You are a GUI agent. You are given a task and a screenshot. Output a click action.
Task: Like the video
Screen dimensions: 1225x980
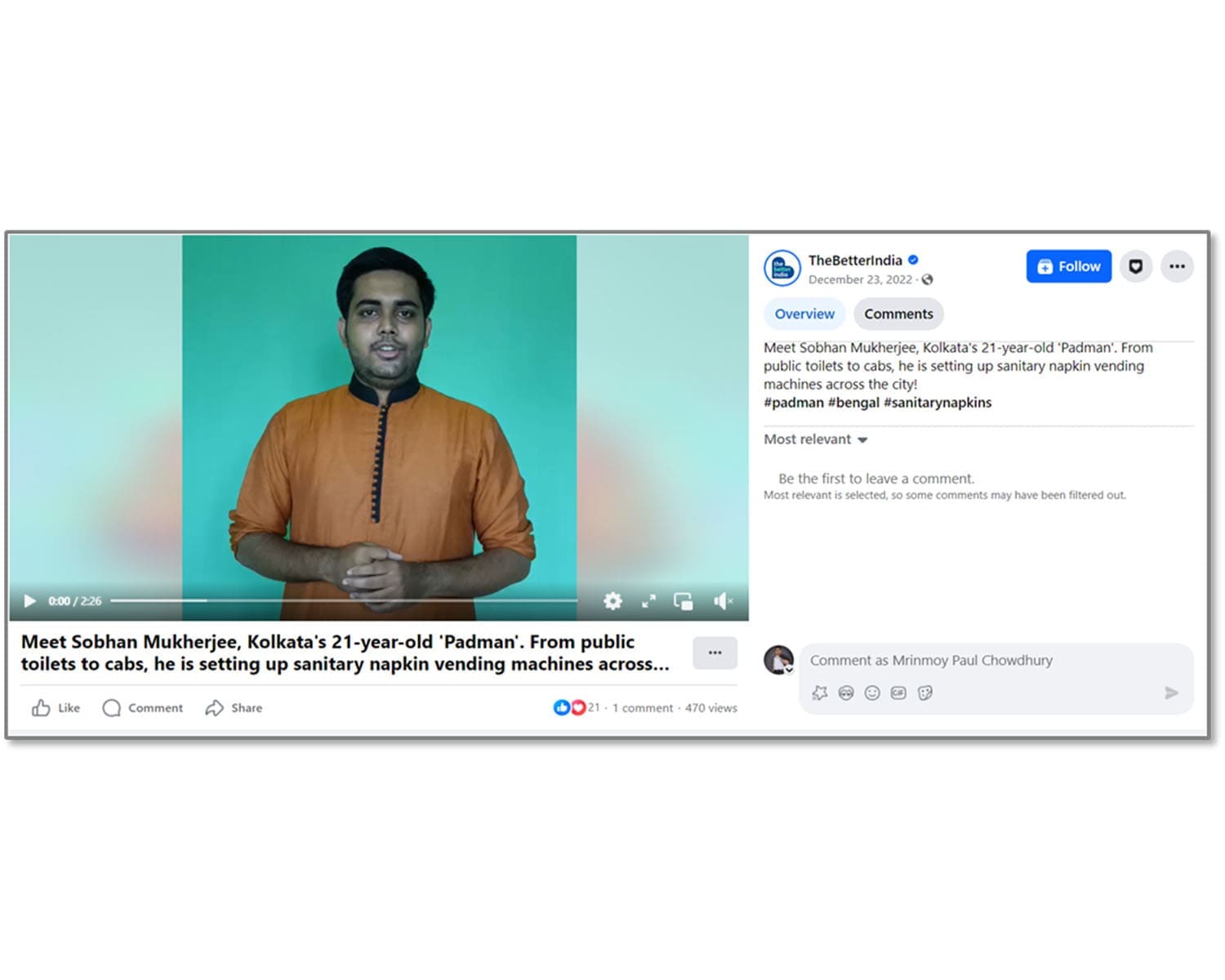tap(56, 708)
